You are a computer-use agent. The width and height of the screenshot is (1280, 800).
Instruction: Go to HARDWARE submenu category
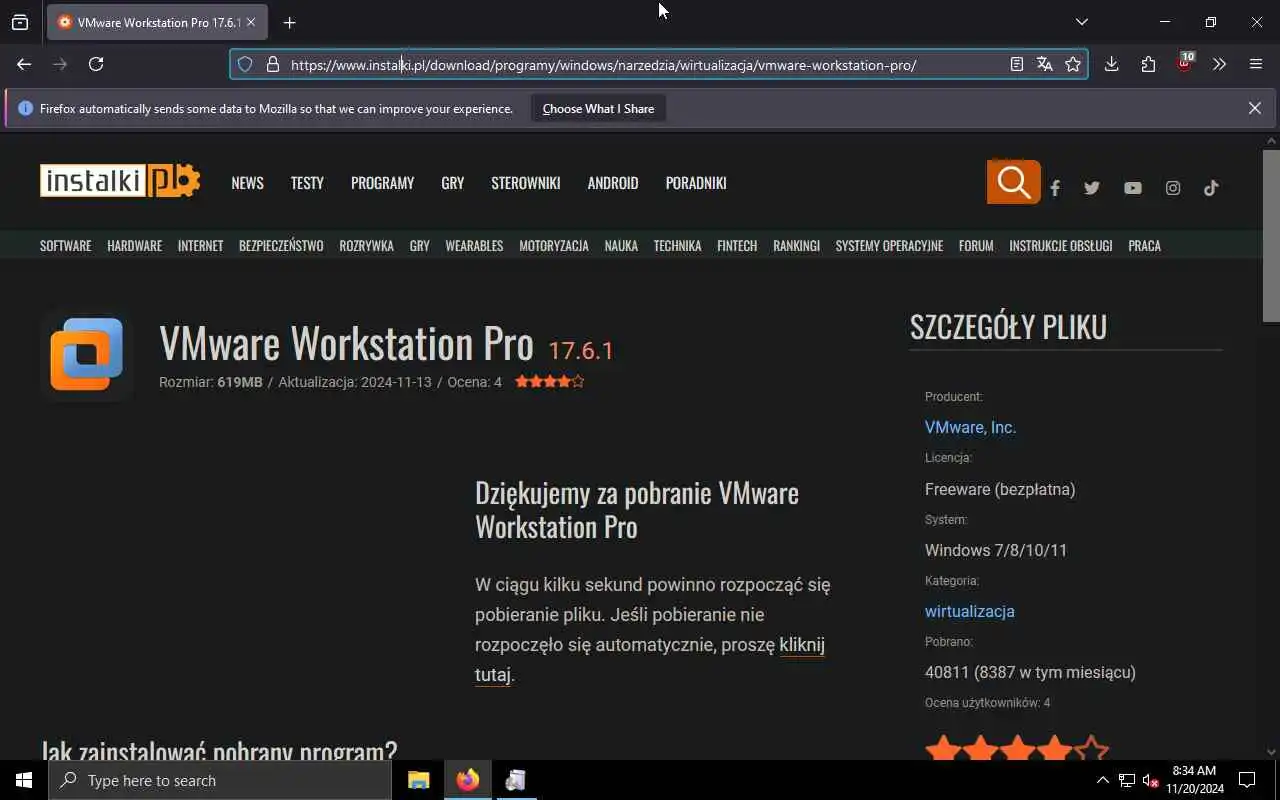tap(134, 246)
